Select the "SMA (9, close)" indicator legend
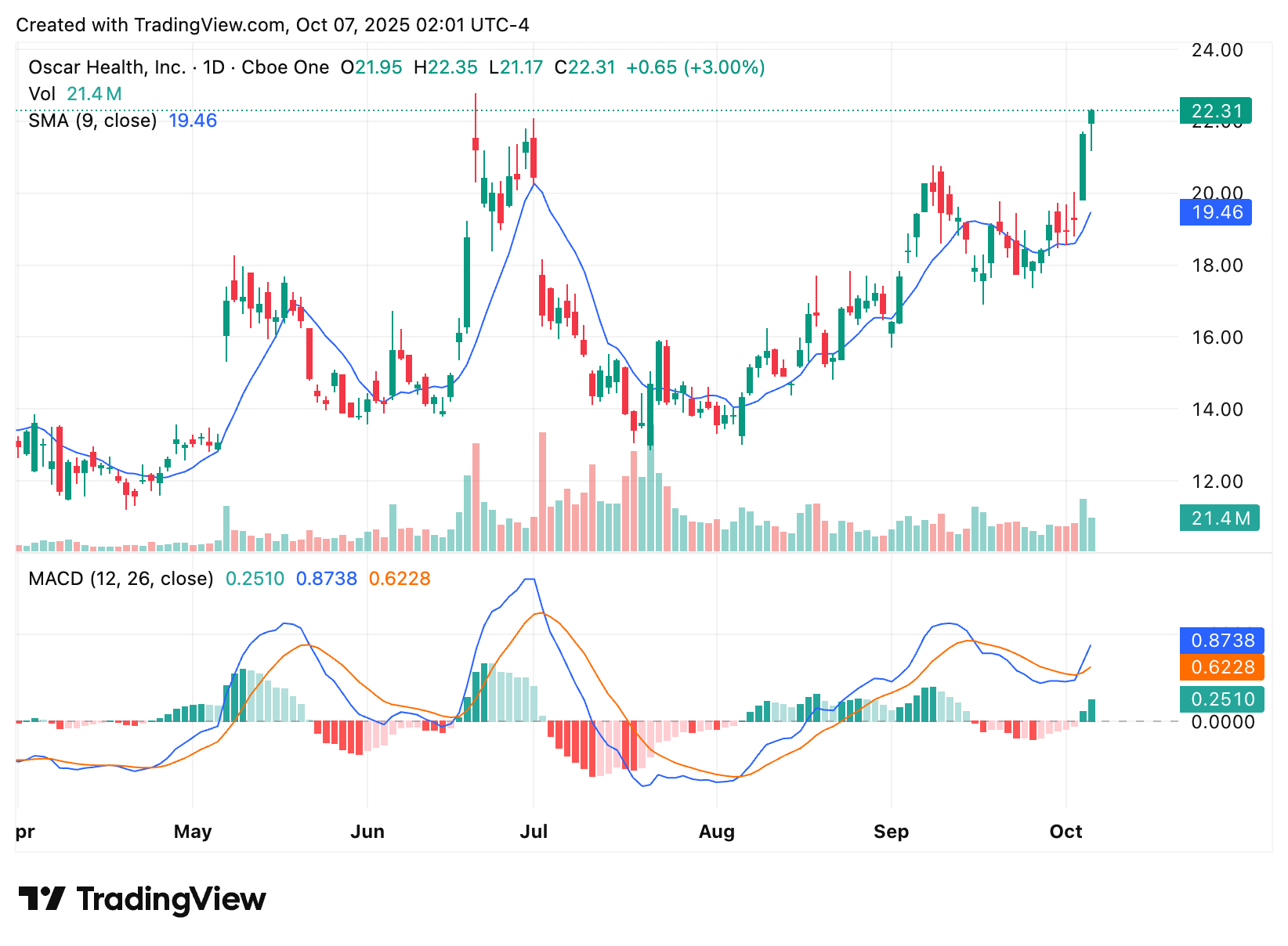Viewport: 1288px width, 946px height. pyautogui.click(x=92, y=121)
